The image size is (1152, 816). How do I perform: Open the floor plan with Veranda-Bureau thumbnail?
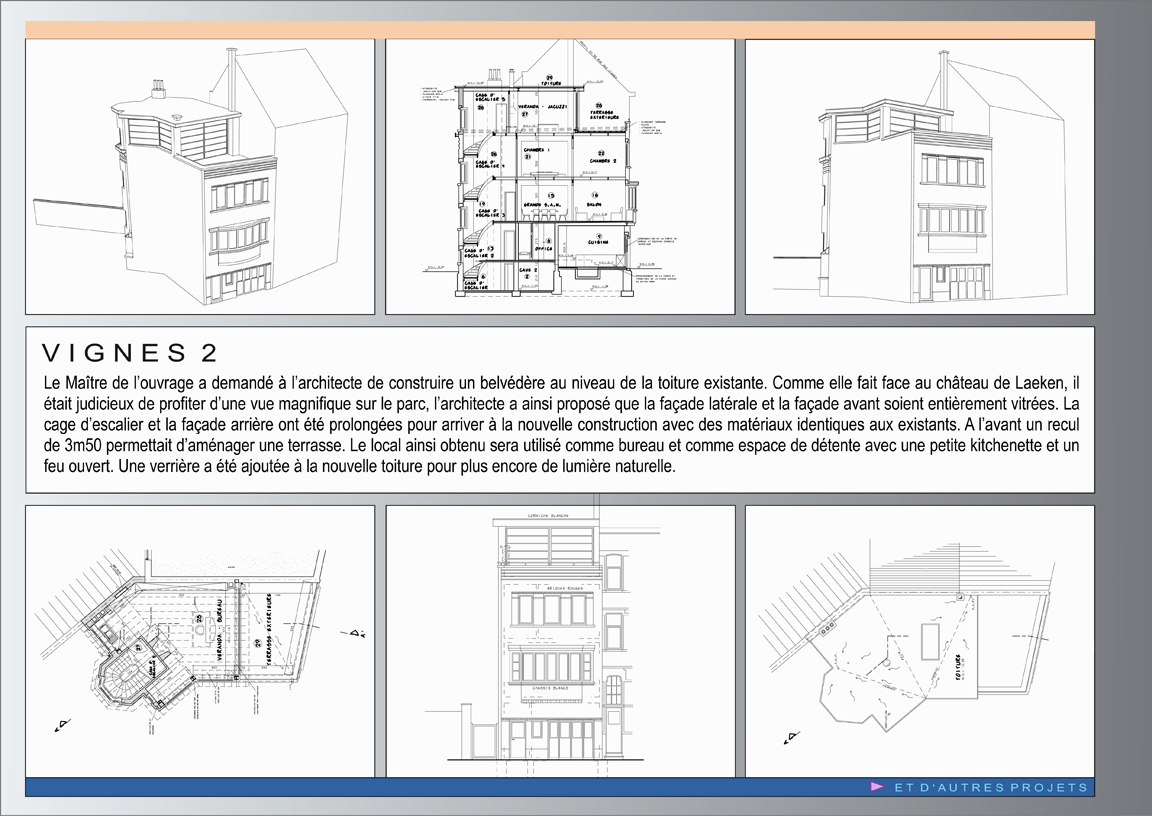click(x=200, y=641)
